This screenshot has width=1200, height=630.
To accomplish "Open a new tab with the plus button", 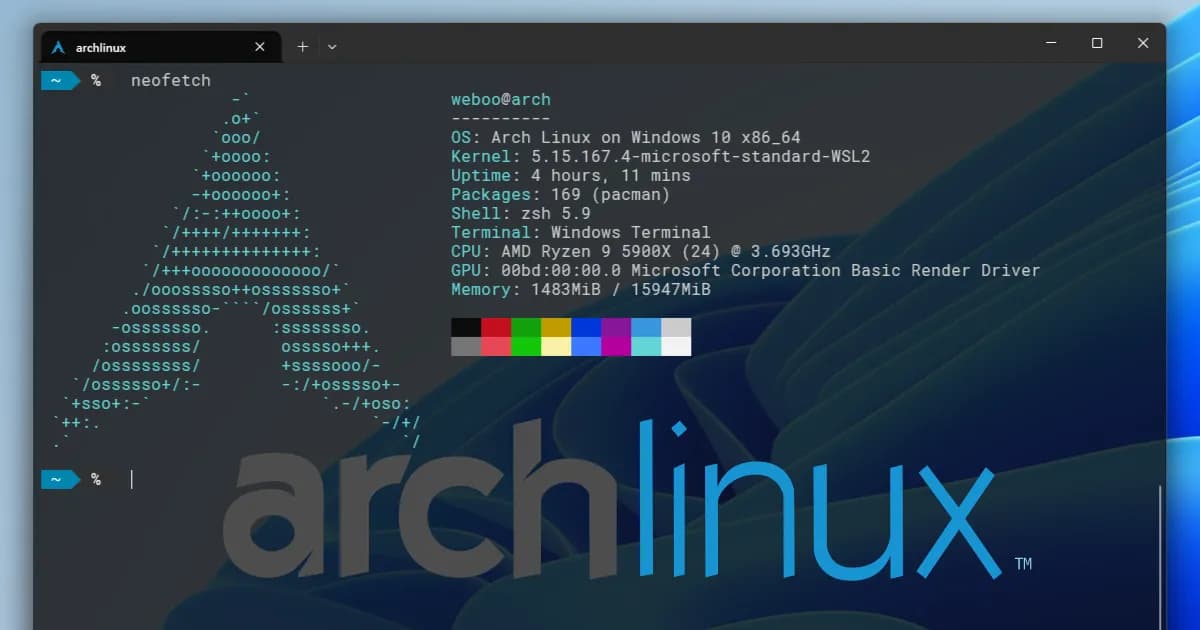I will (x=302, y=46).
